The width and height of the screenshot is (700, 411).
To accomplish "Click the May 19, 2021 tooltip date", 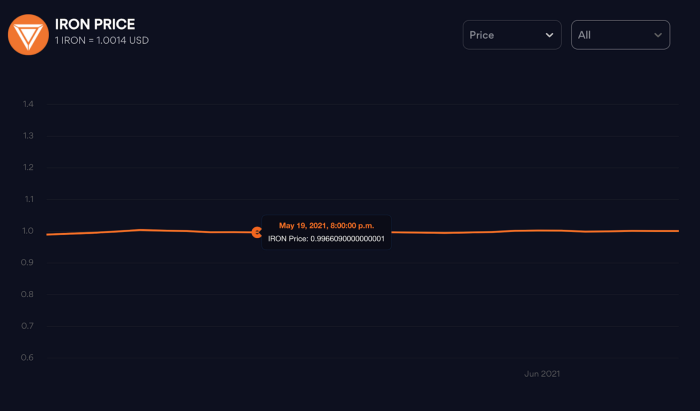I will point(326,226).
